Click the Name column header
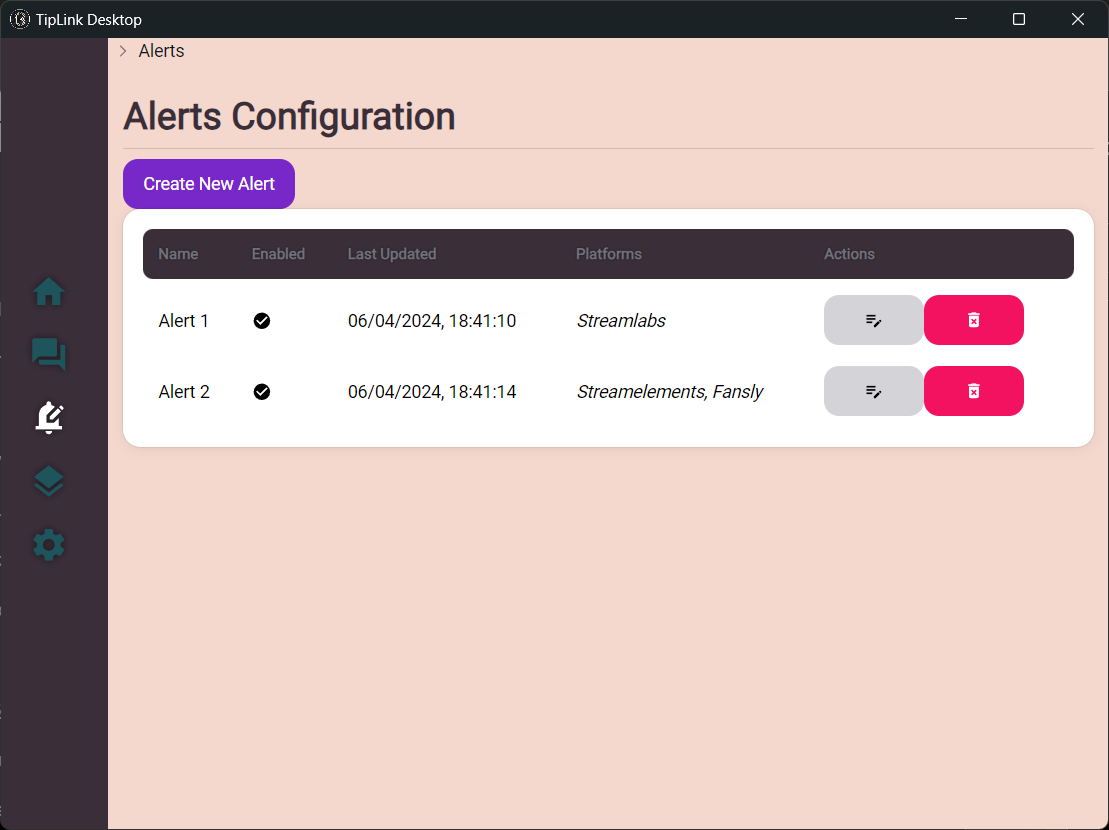Image resolution: width=1109 pixels, height=830 pixels. (178, 254)
